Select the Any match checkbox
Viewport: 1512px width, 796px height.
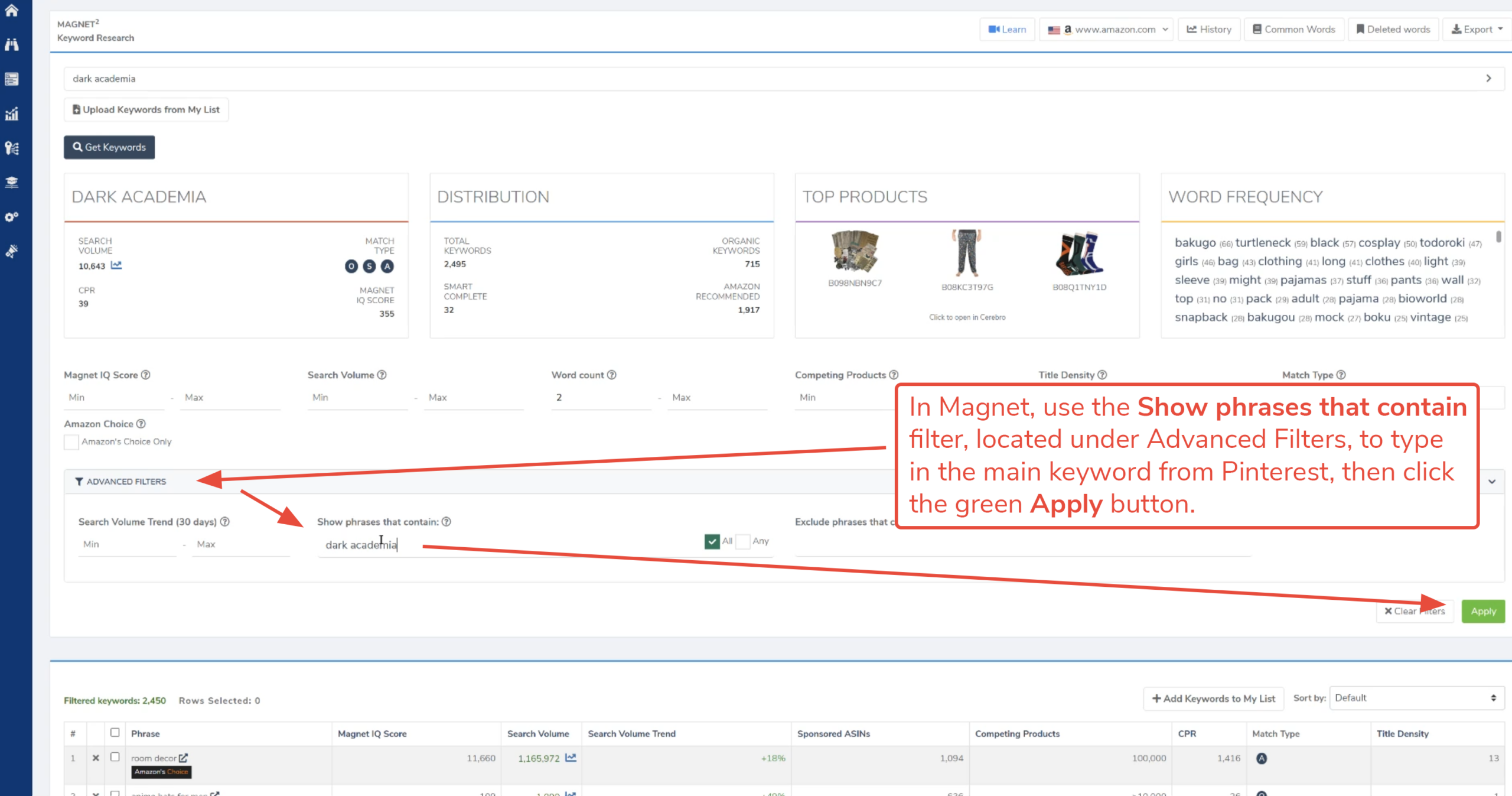pos(744,541)
